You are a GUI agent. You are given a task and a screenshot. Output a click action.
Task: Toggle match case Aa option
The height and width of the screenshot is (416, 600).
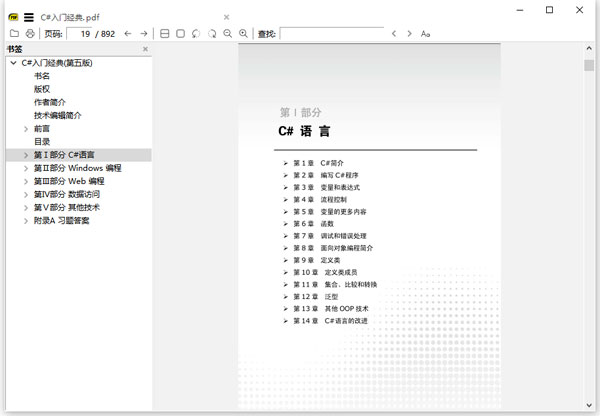pos(426,34)
